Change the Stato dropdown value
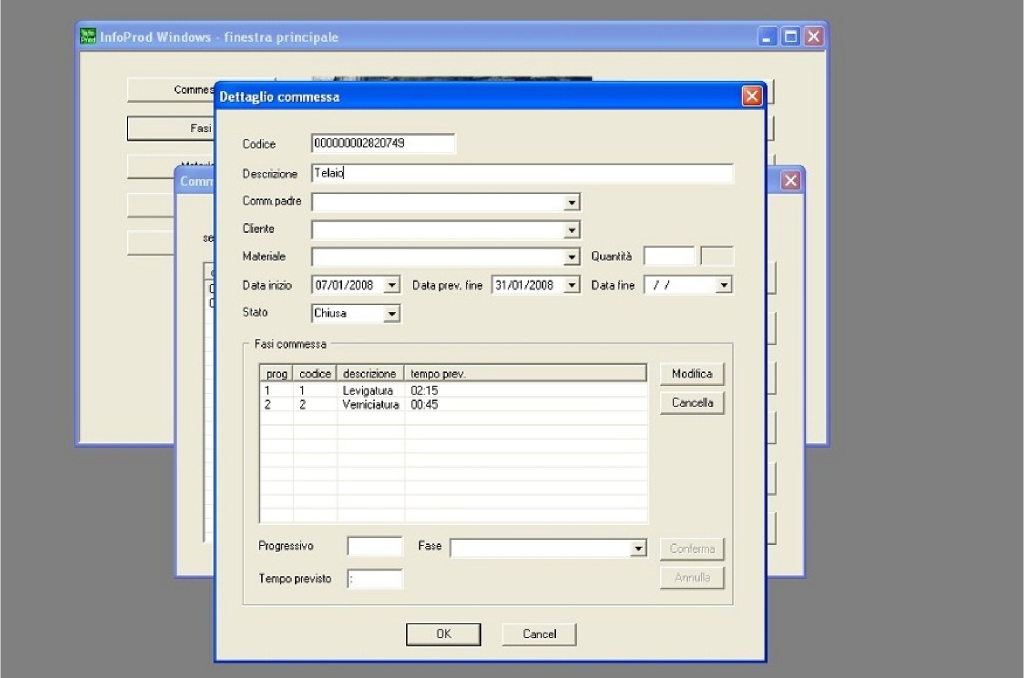This screenshot has width=1024, height=678. 391,314
